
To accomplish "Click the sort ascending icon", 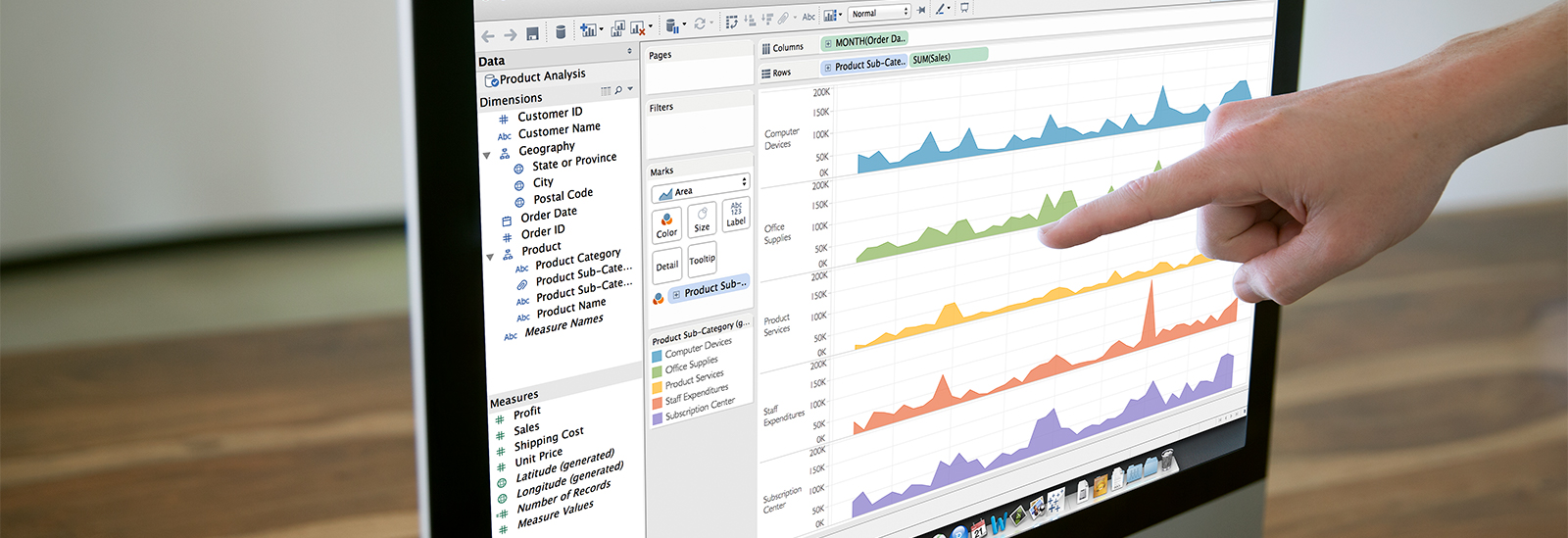I will point(751,20).
